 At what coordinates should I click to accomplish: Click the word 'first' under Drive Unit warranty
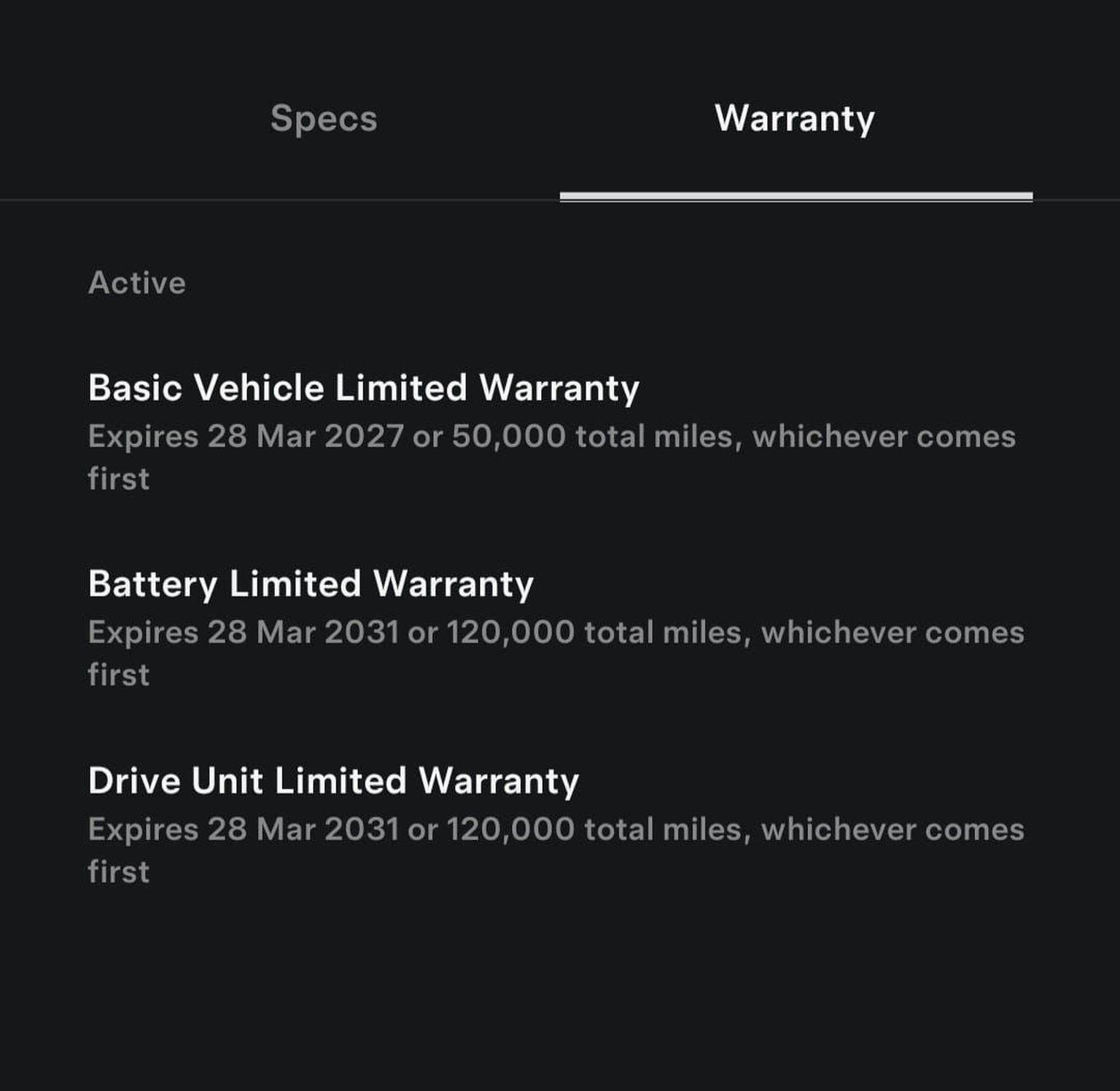coord(118,872)
